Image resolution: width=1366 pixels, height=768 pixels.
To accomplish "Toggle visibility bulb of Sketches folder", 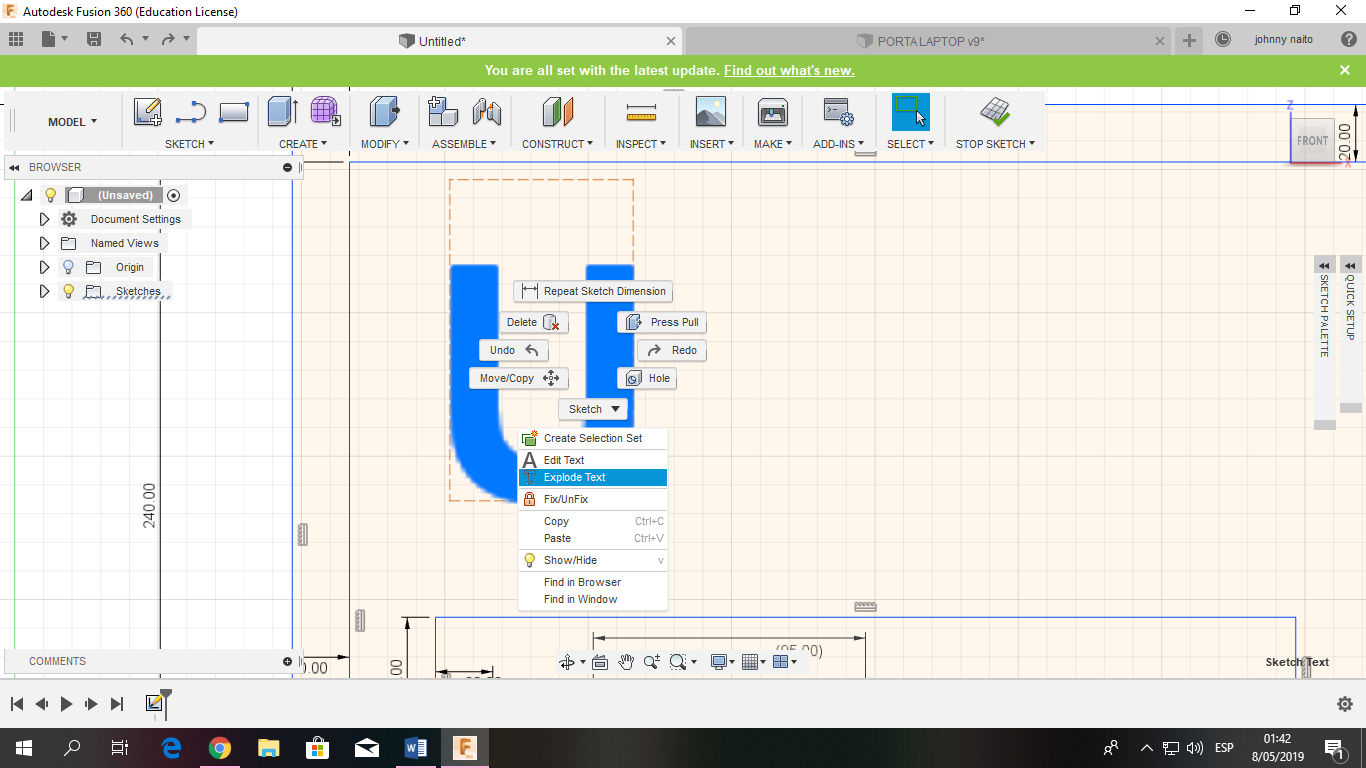I will click(x=68, y=291).
